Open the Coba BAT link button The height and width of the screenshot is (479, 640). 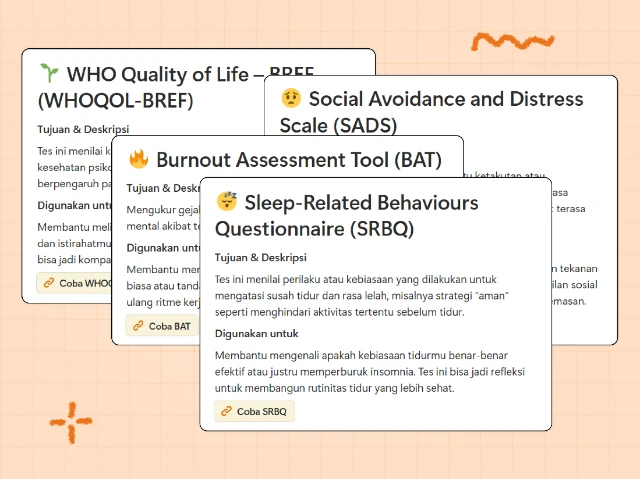pyautogui.click(x=162, y=326)
